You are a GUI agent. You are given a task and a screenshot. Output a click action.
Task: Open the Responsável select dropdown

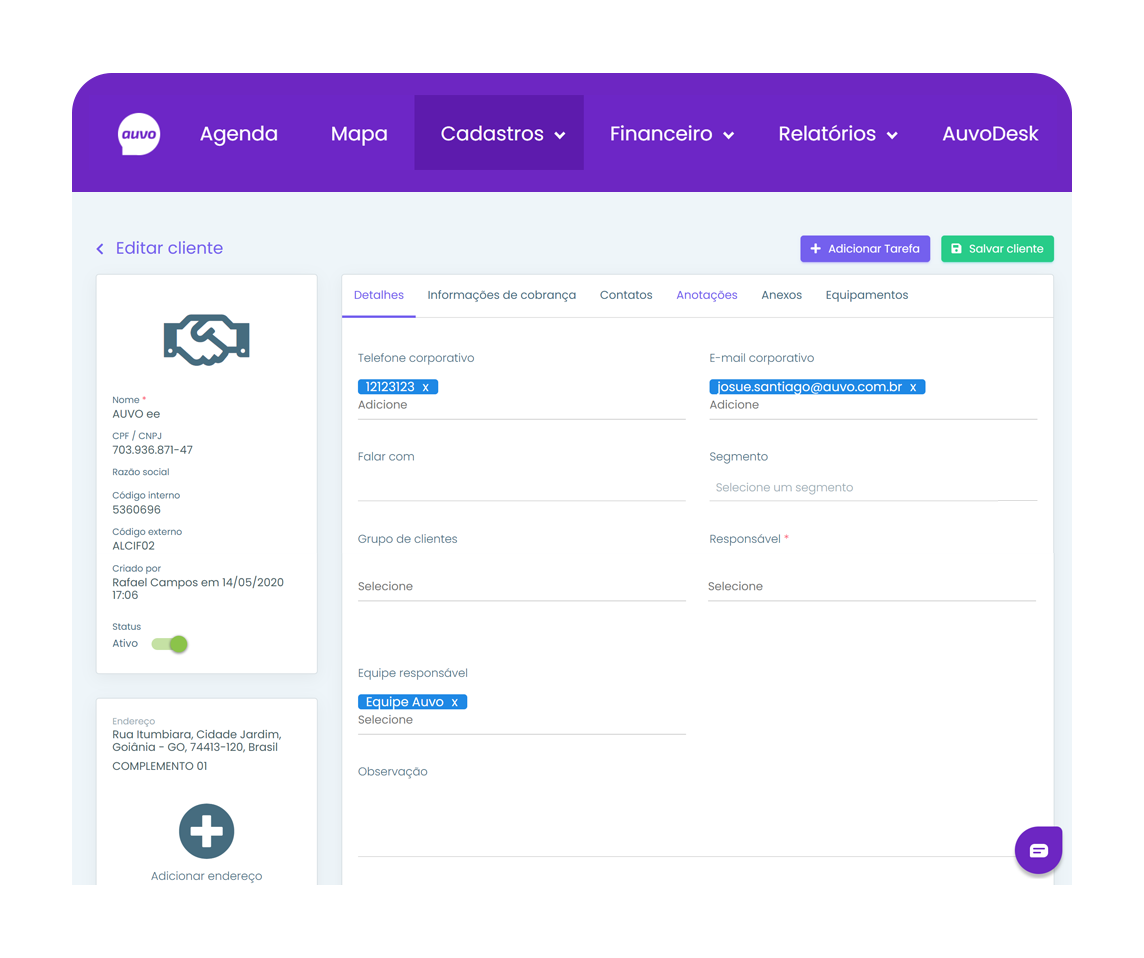pyautogui.click(x=870, y=586)
